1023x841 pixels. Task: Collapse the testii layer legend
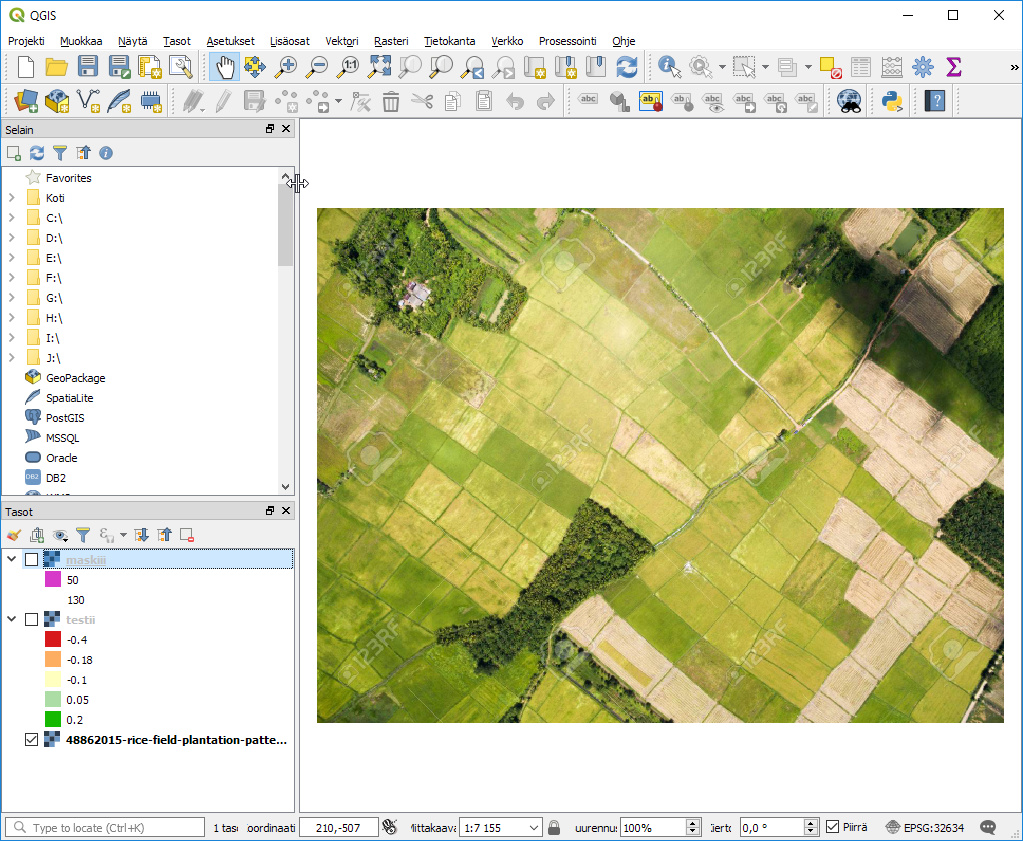click(x=12, y=619)
